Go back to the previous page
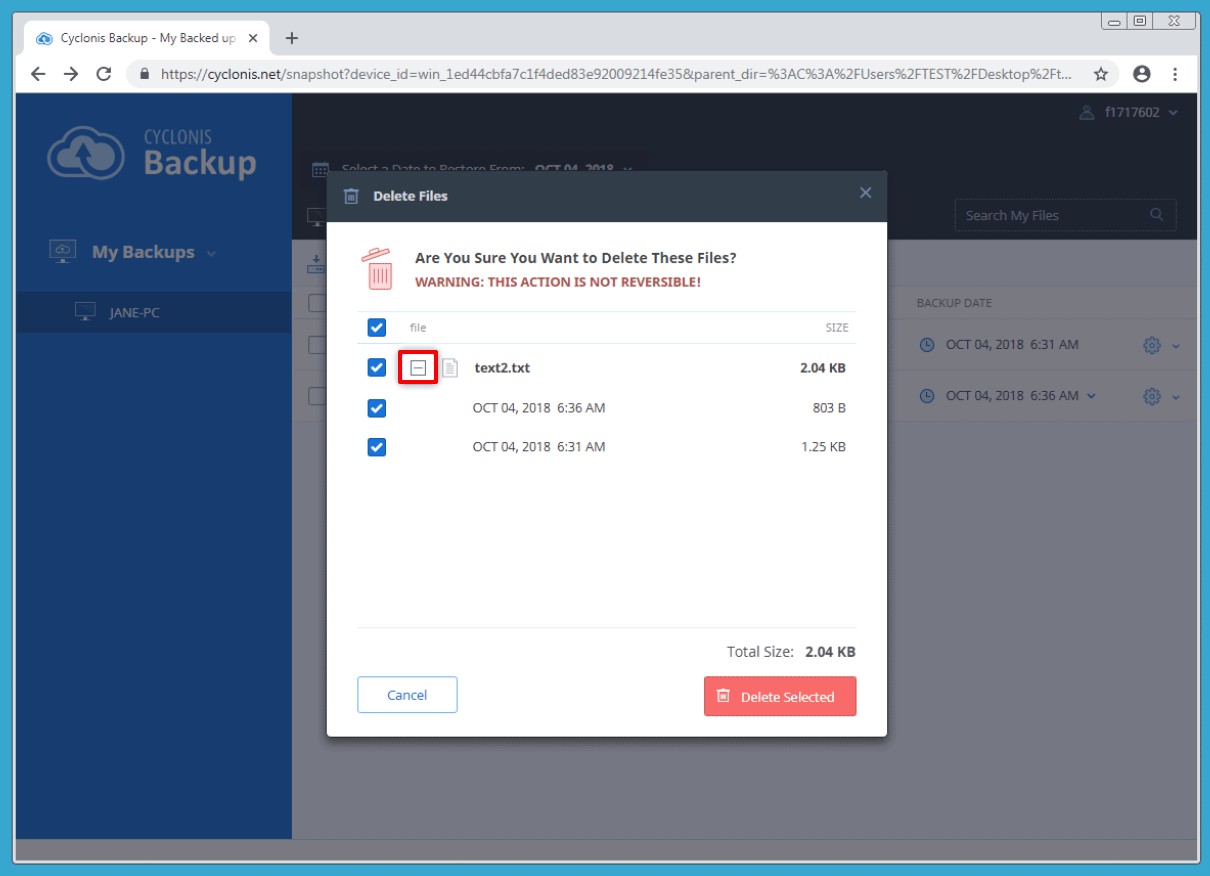The image size is (1210, 876). point(38,74)
